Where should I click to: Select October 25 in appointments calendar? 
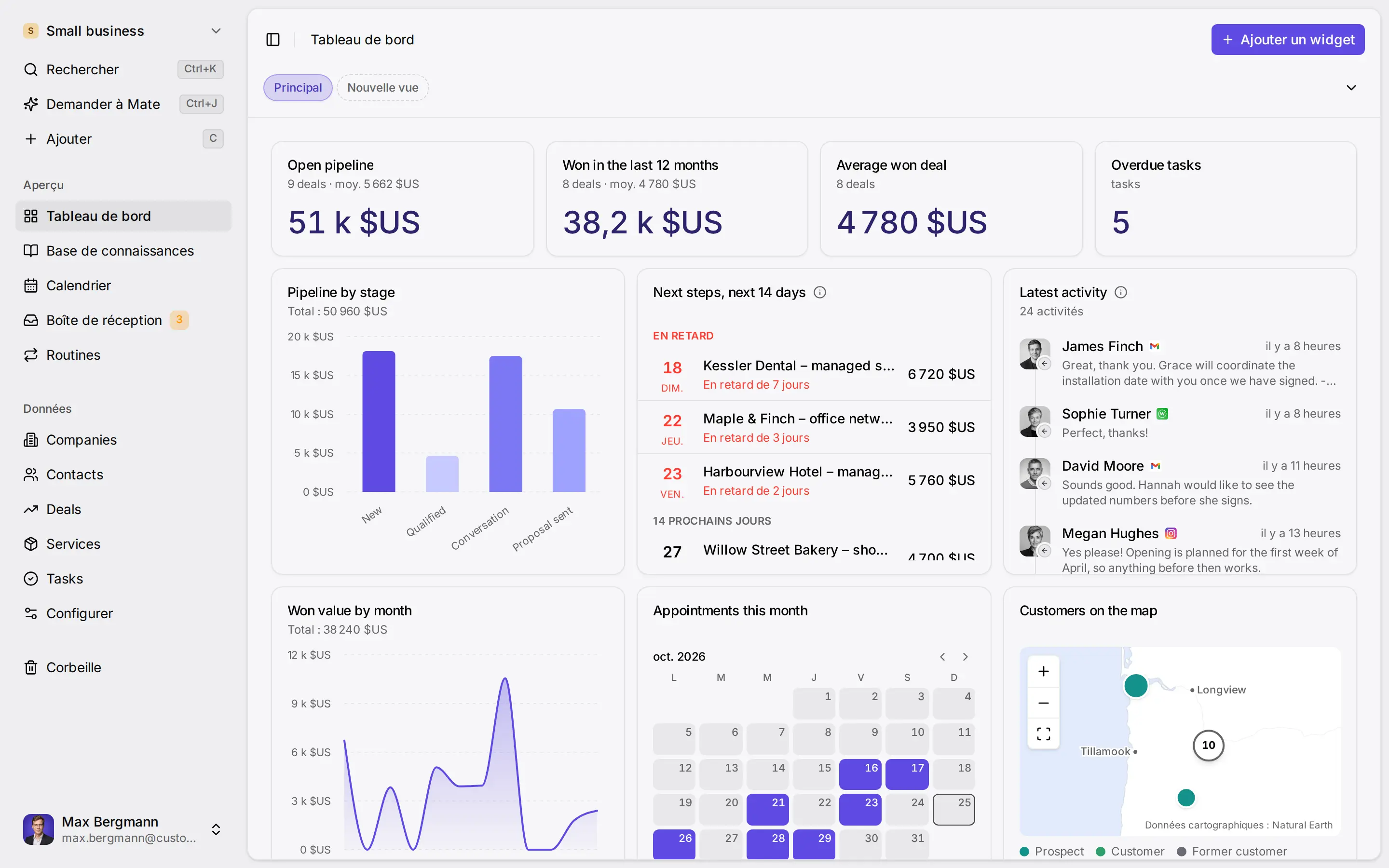click(x=953, y=810)
